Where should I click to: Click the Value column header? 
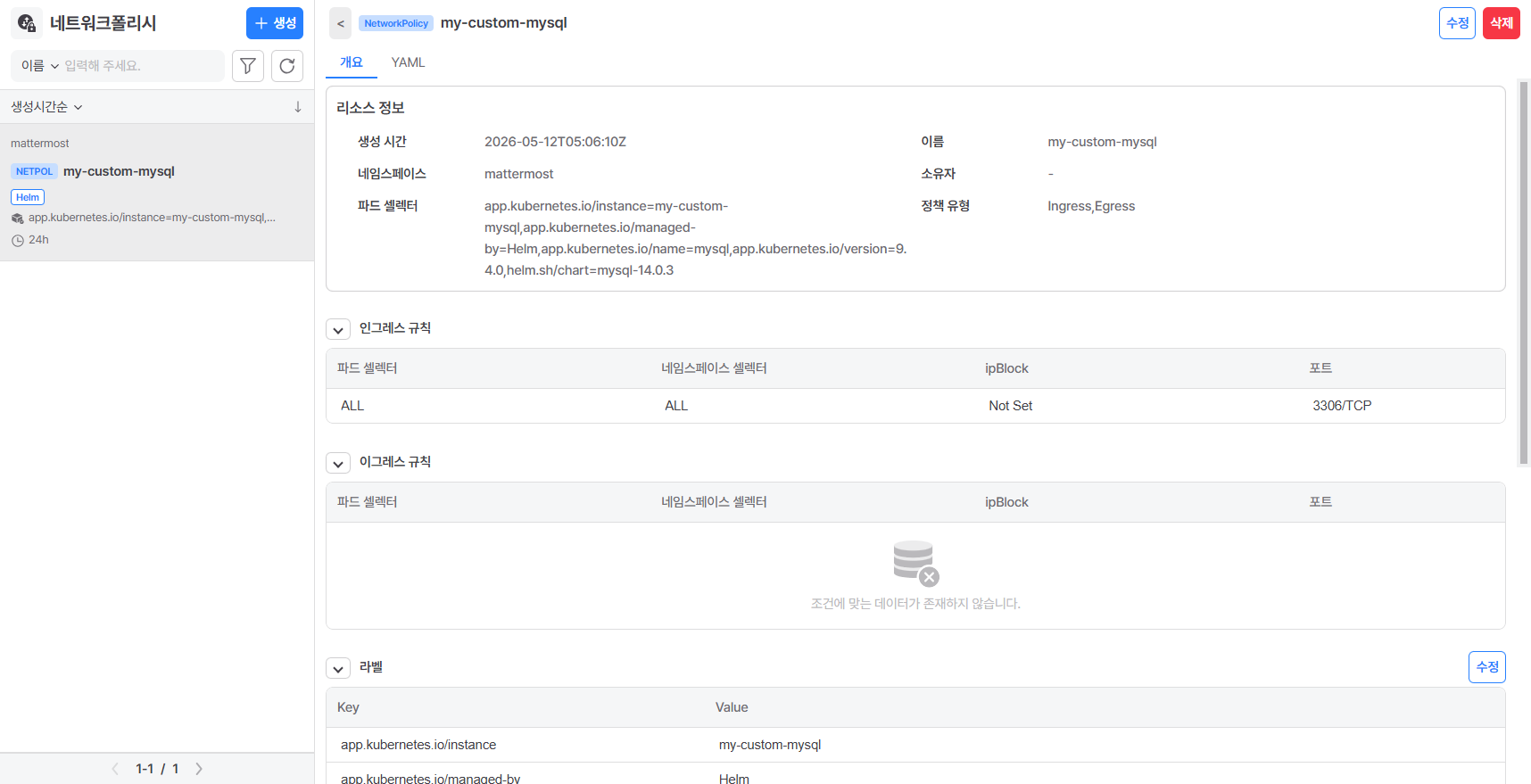732,707
